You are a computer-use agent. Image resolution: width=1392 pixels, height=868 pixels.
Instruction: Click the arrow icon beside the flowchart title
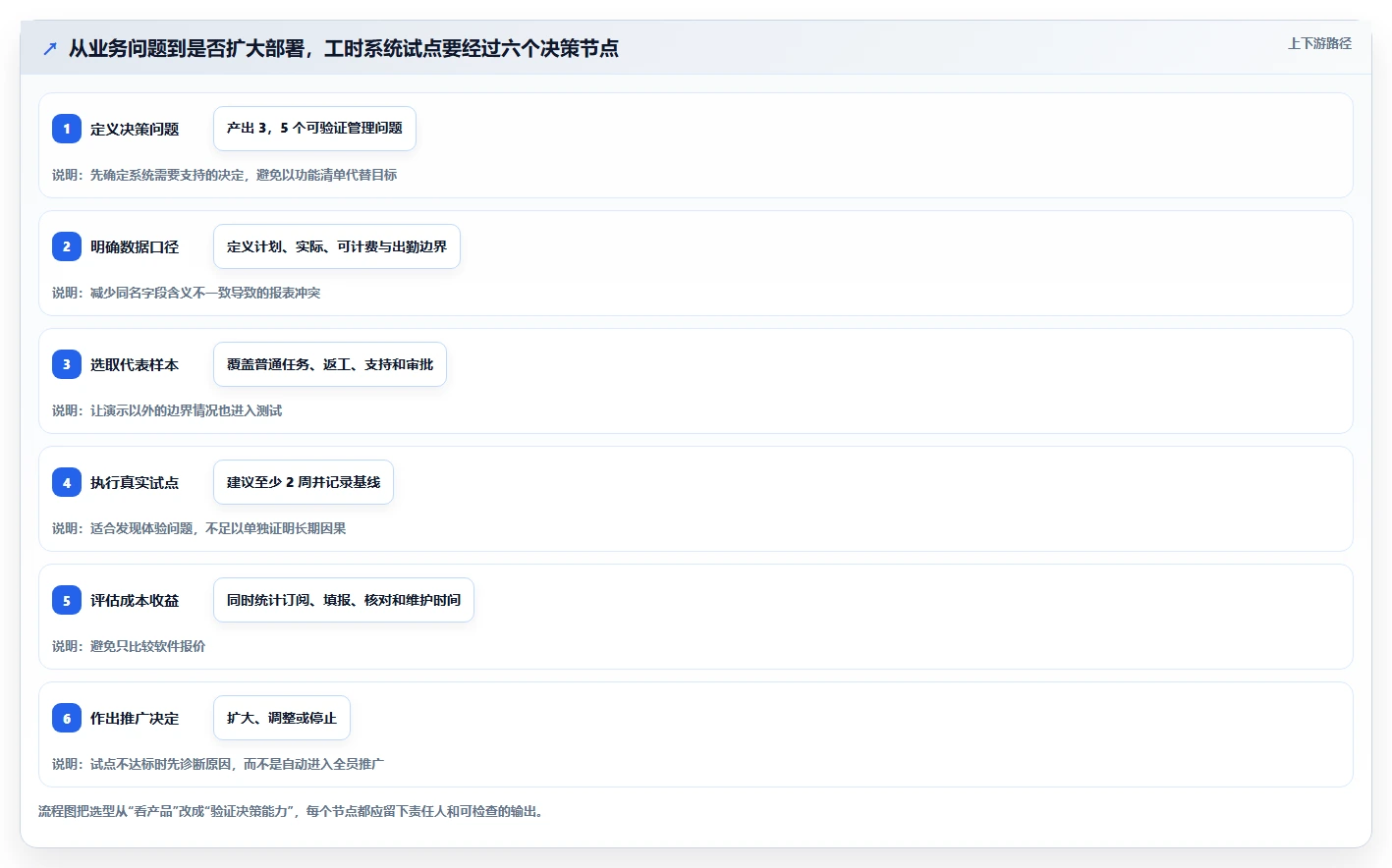click(50, 48)
